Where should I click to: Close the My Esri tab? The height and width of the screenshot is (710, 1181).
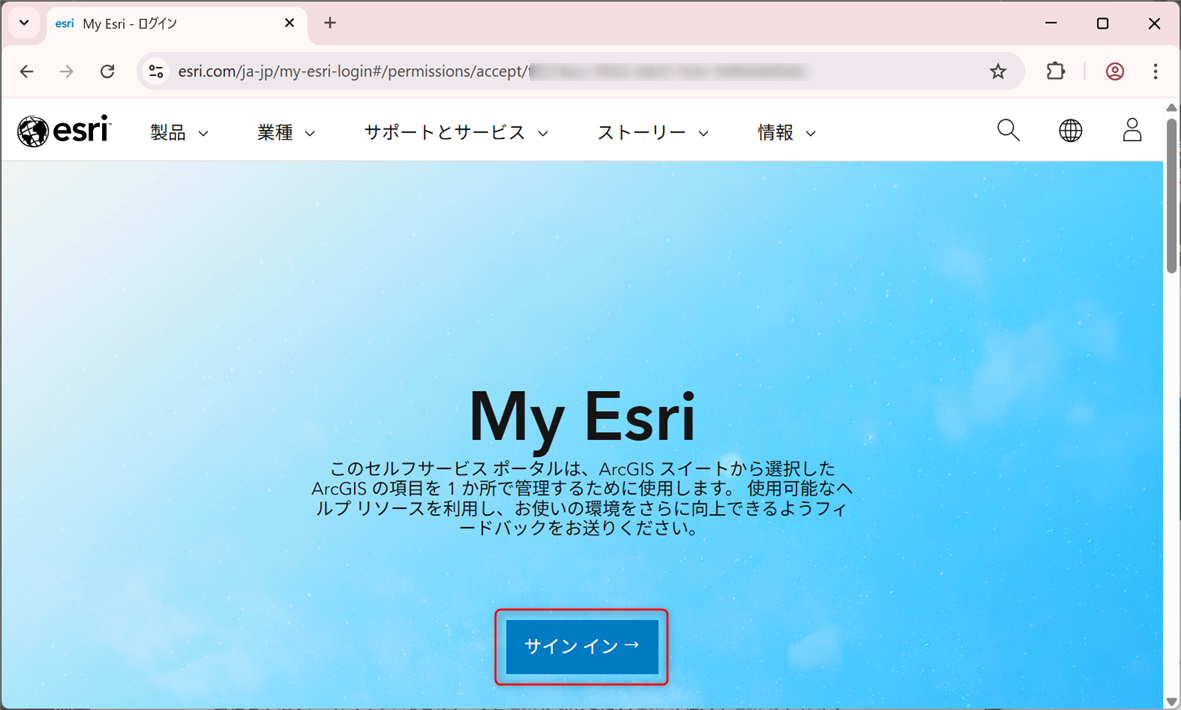[289, 23]
